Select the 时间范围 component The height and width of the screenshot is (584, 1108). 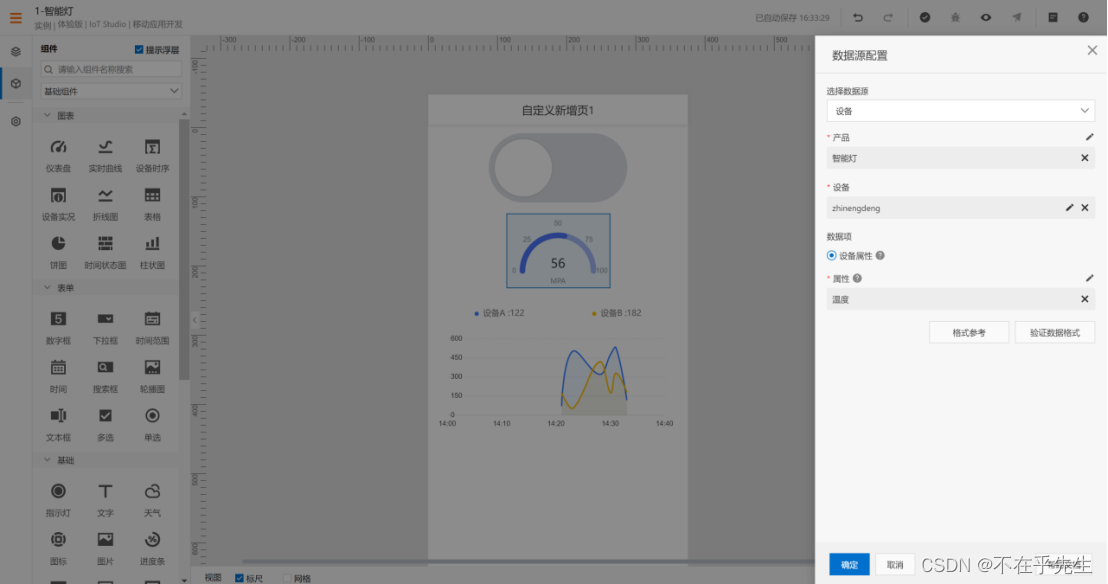tap(152, 327)
